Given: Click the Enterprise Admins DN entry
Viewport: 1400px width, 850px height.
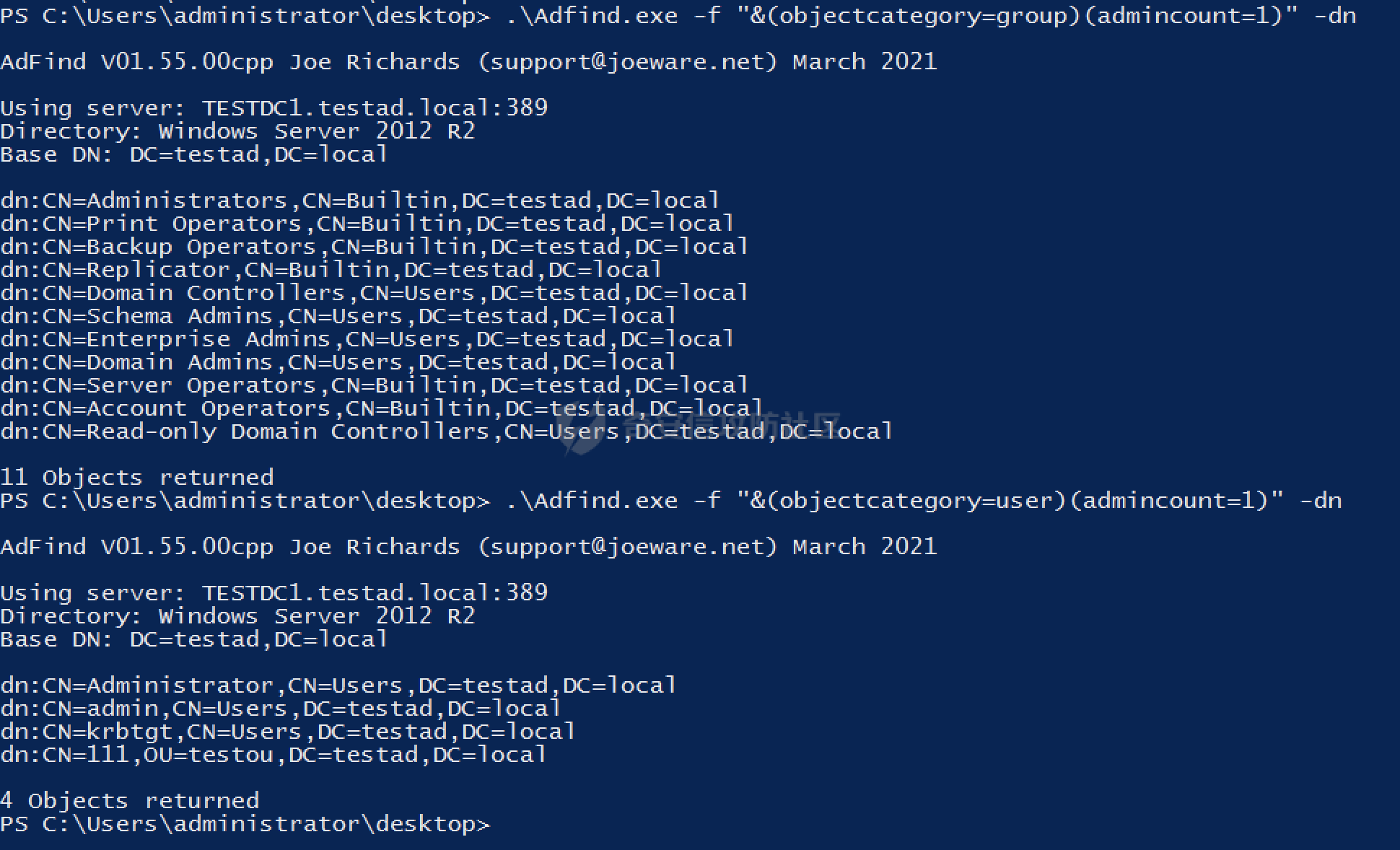Looking at the screenshot, I should [367, 338].
